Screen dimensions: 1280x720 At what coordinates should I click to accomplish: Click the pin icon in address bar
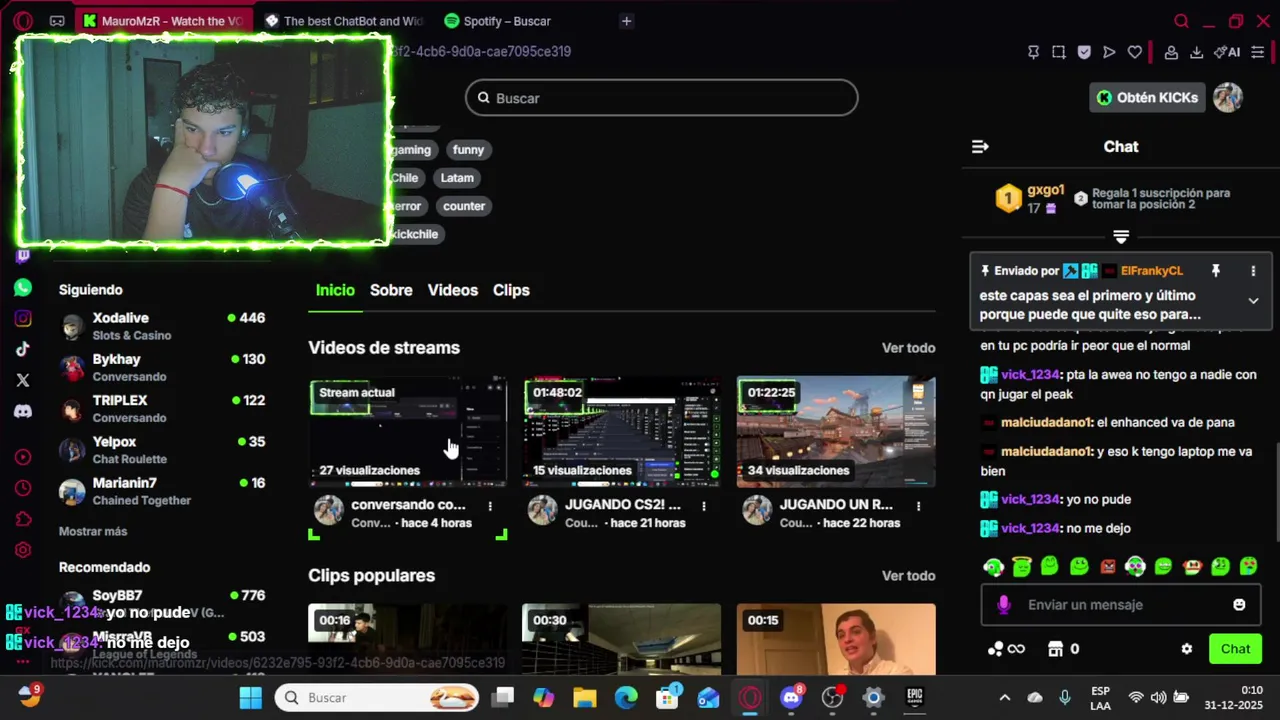pos(1033,52)
